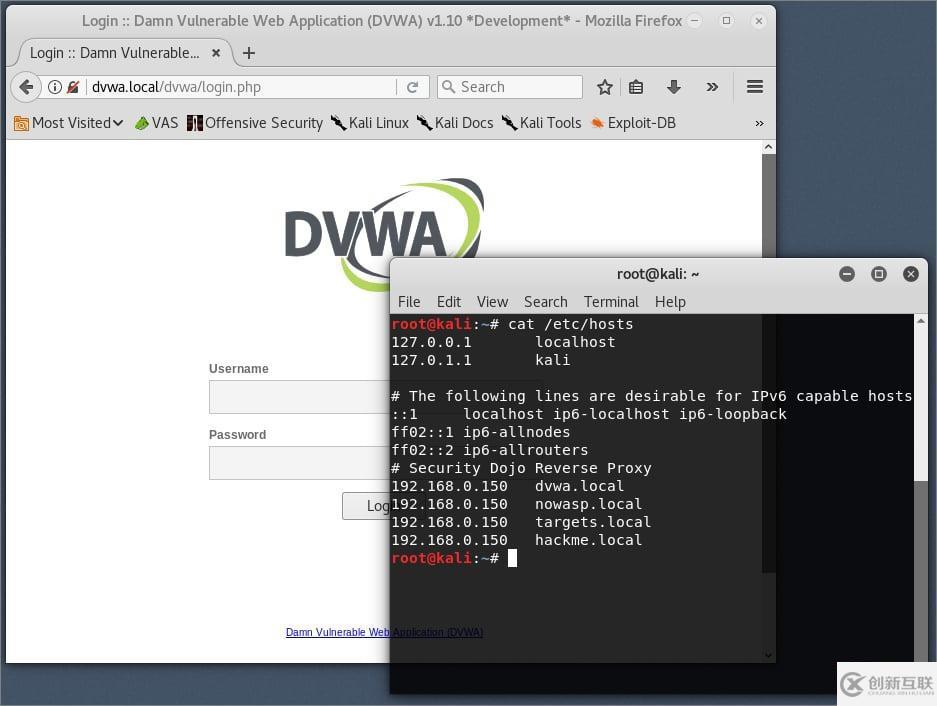Expand toolbar overflow chevron
This screenshot has width=937, height=706.
pyautogui.click(x=712, y=87)
